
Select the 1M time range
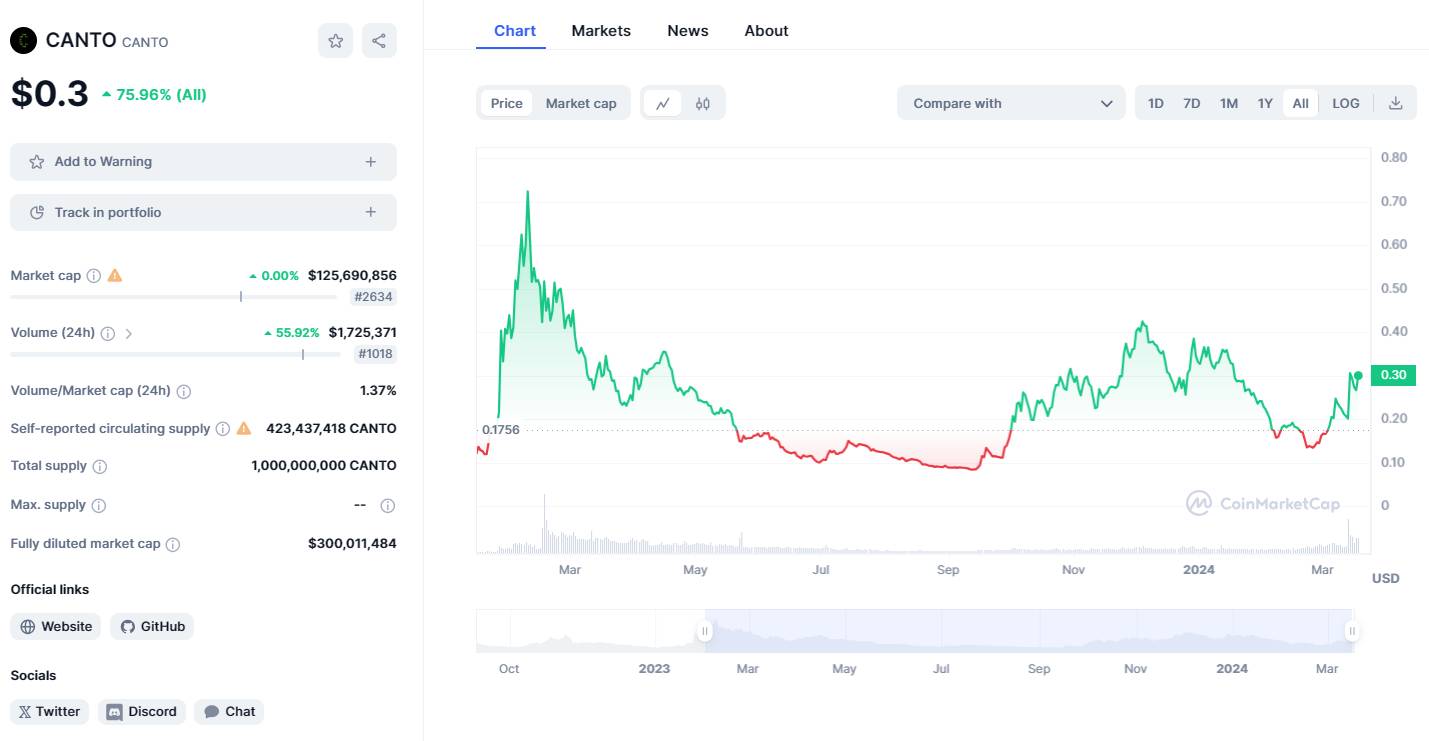coord(1229,103)
